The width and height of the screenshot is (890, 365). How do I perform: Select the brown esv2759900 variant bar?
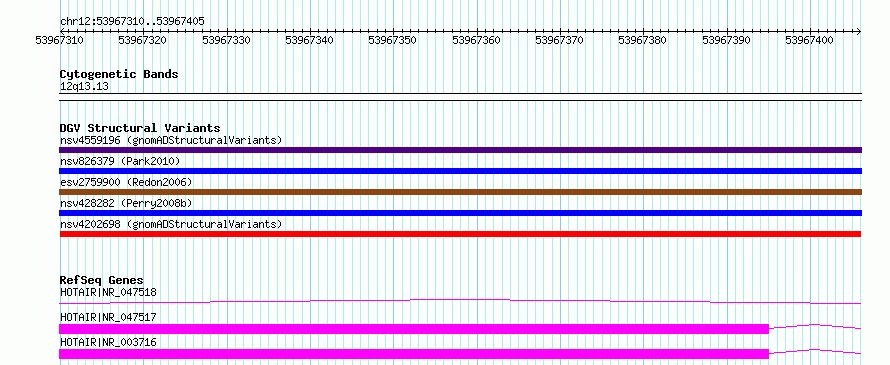(460, 192)
